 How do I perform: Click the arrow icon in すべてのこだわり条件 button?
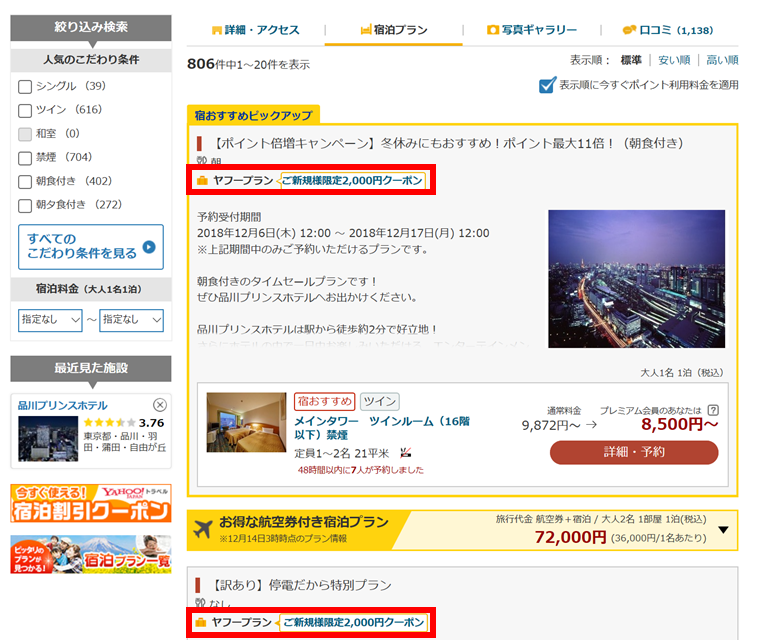(x=149, y=247)
